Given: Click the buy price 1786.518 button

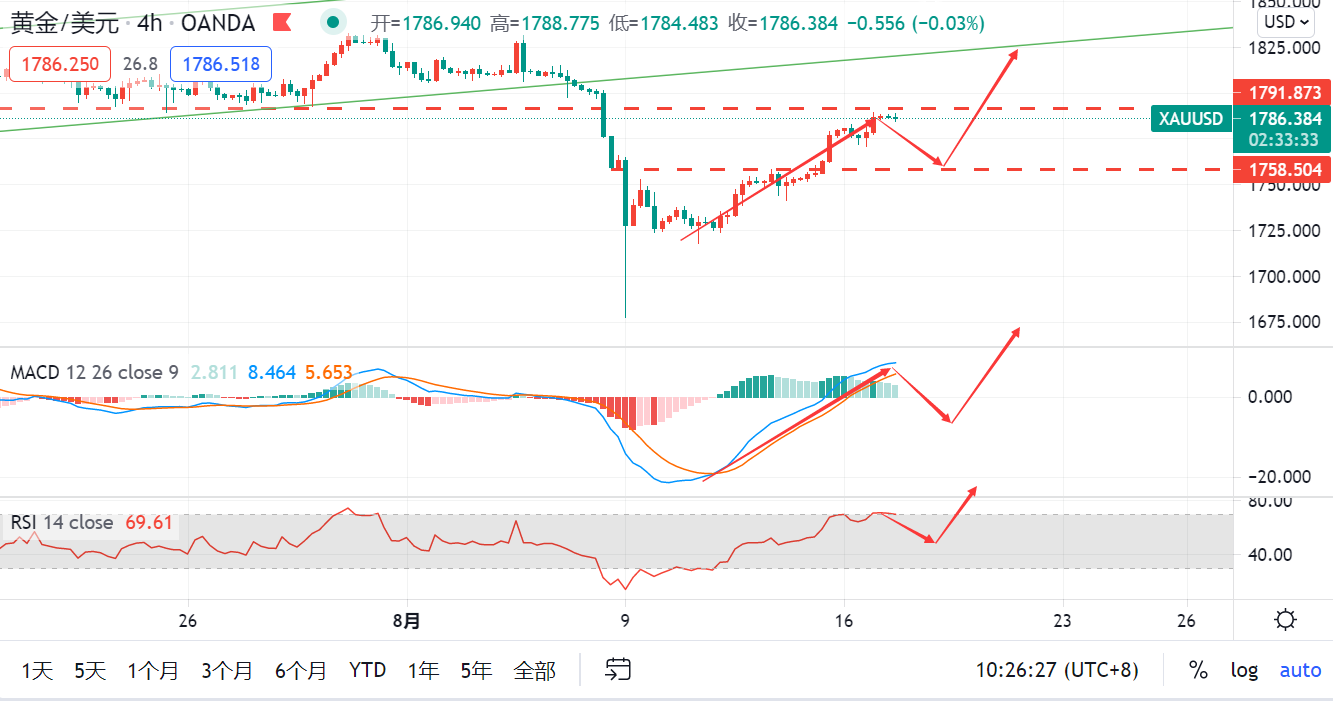Looking at the screenshot, I should tap(222, 64).
